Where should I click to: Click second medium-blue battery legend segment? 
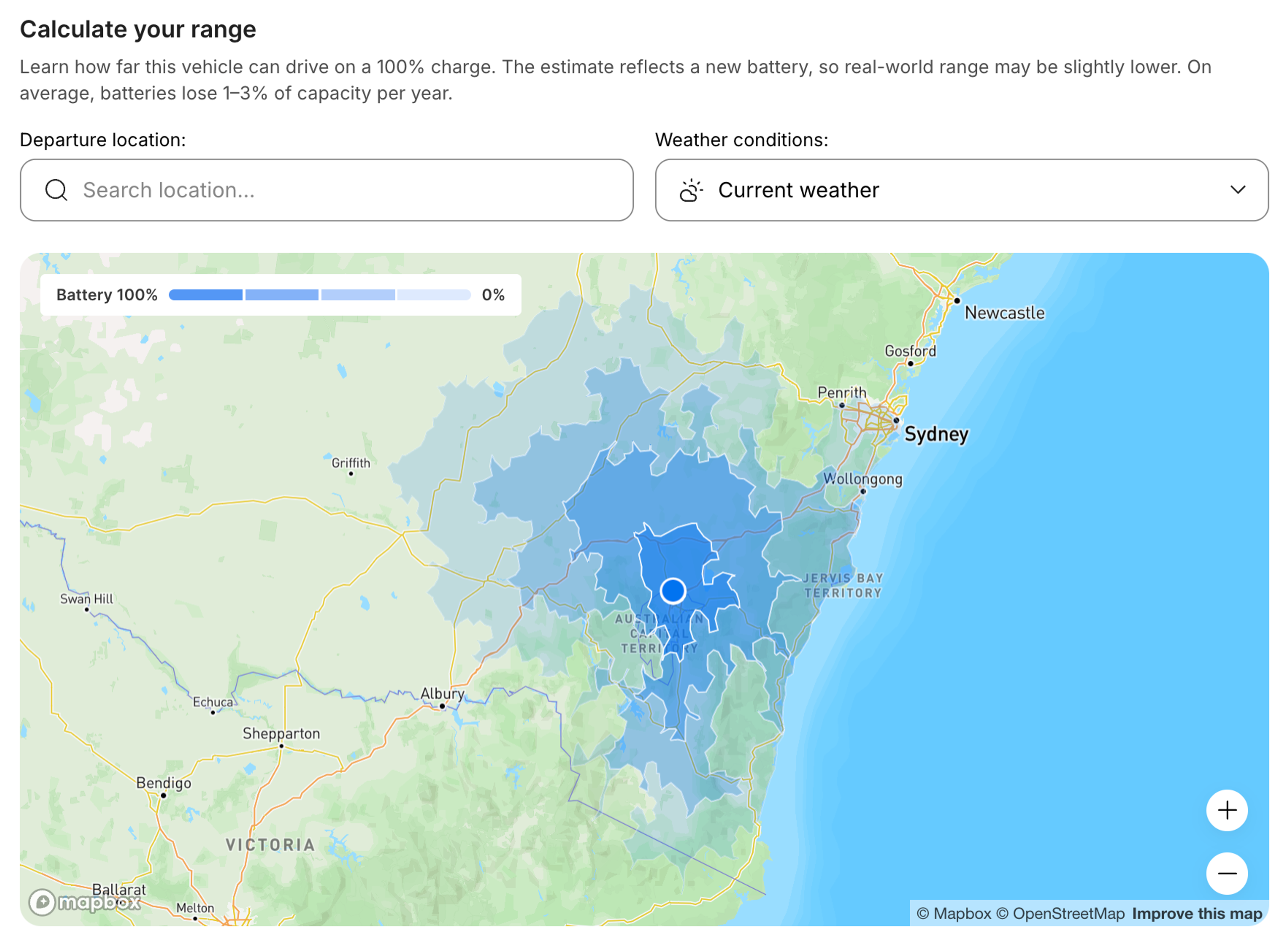[x=282, y=295]
